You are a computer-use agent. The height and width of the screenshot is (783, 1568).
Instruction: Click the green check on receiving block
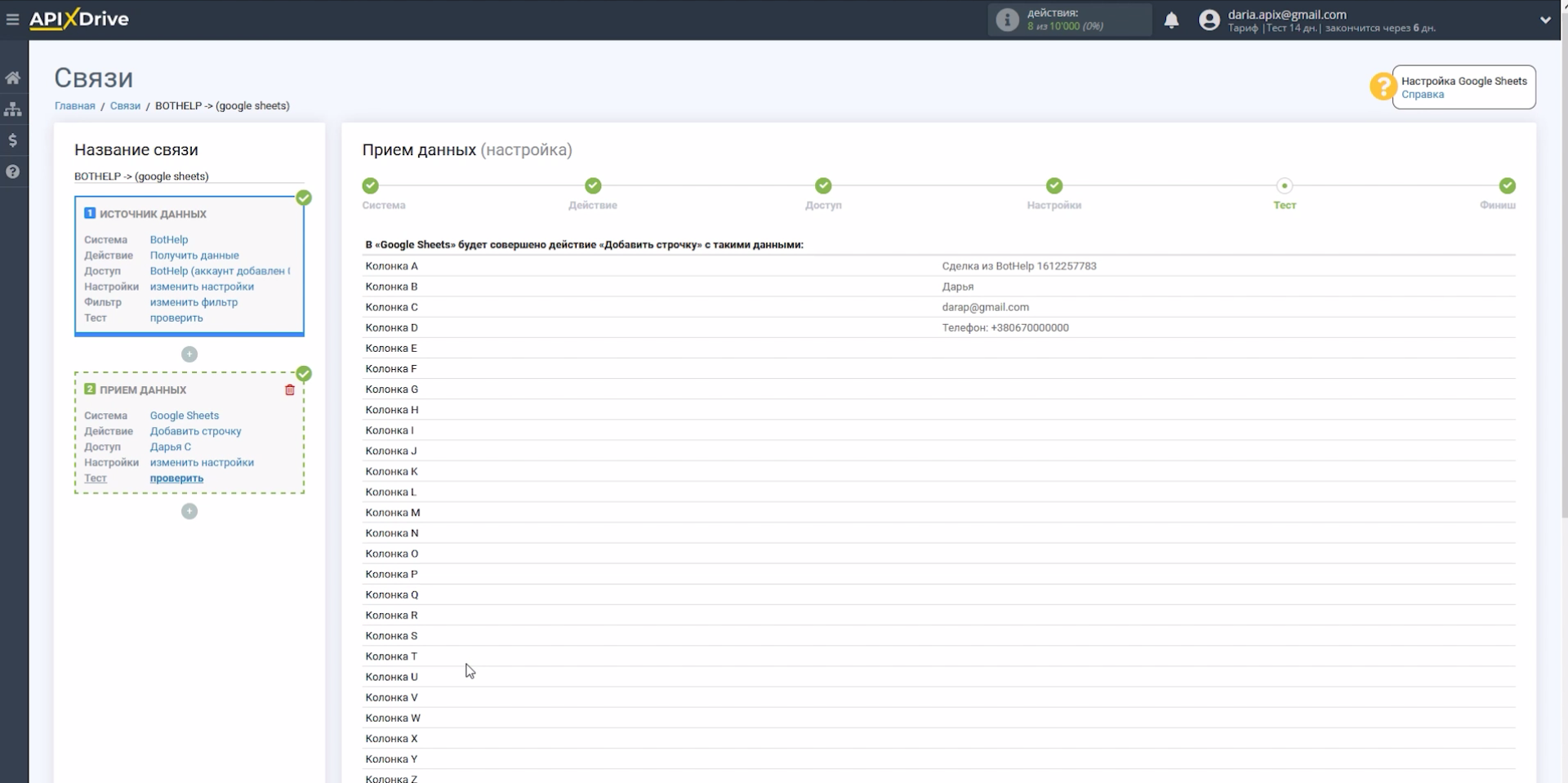[304, 374]
